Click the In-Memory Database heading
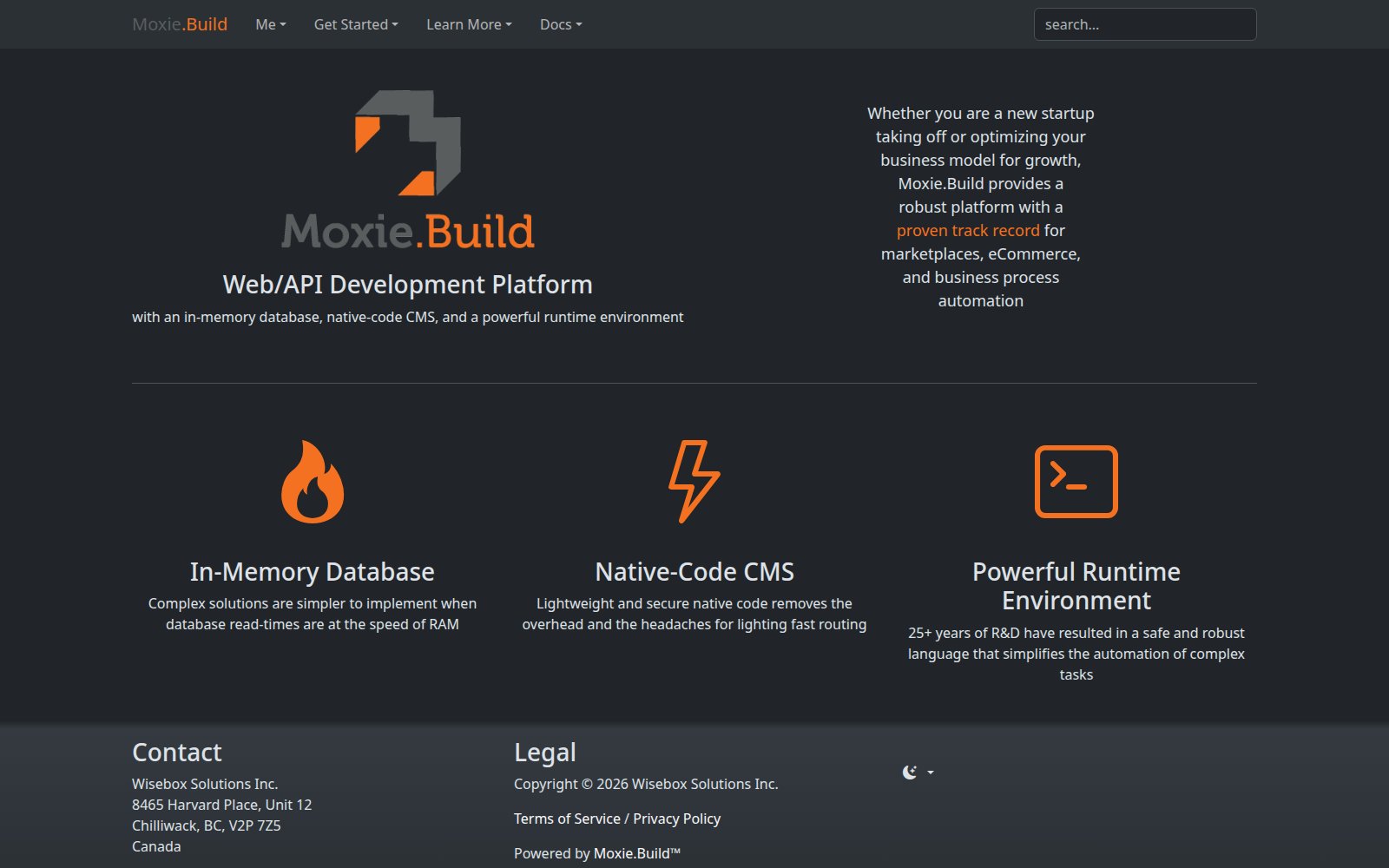The image size is (1389, 868). click(313, 572)
